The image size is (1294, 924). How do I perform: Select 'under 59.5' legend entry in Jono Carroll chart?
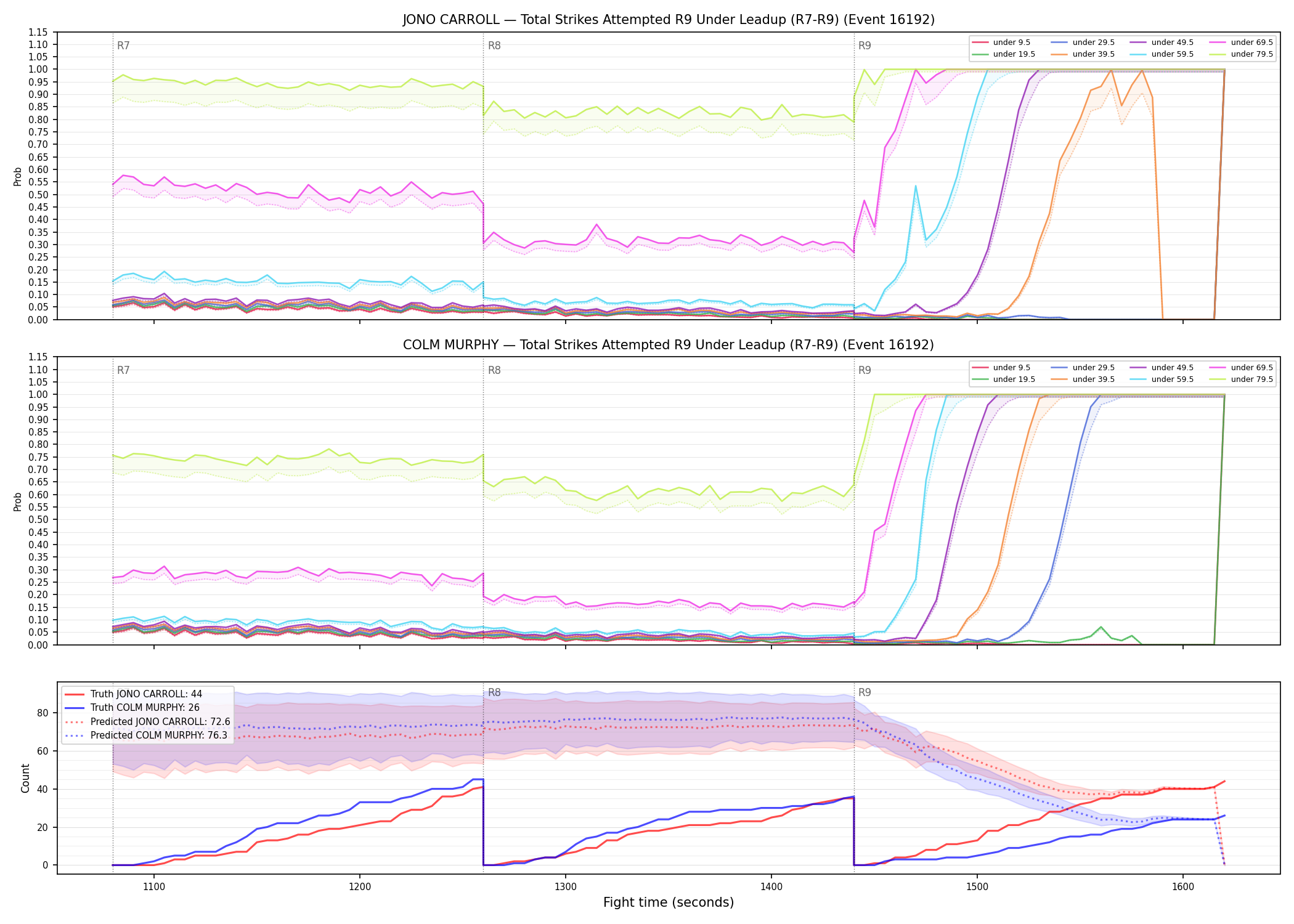pos(1162,54)
